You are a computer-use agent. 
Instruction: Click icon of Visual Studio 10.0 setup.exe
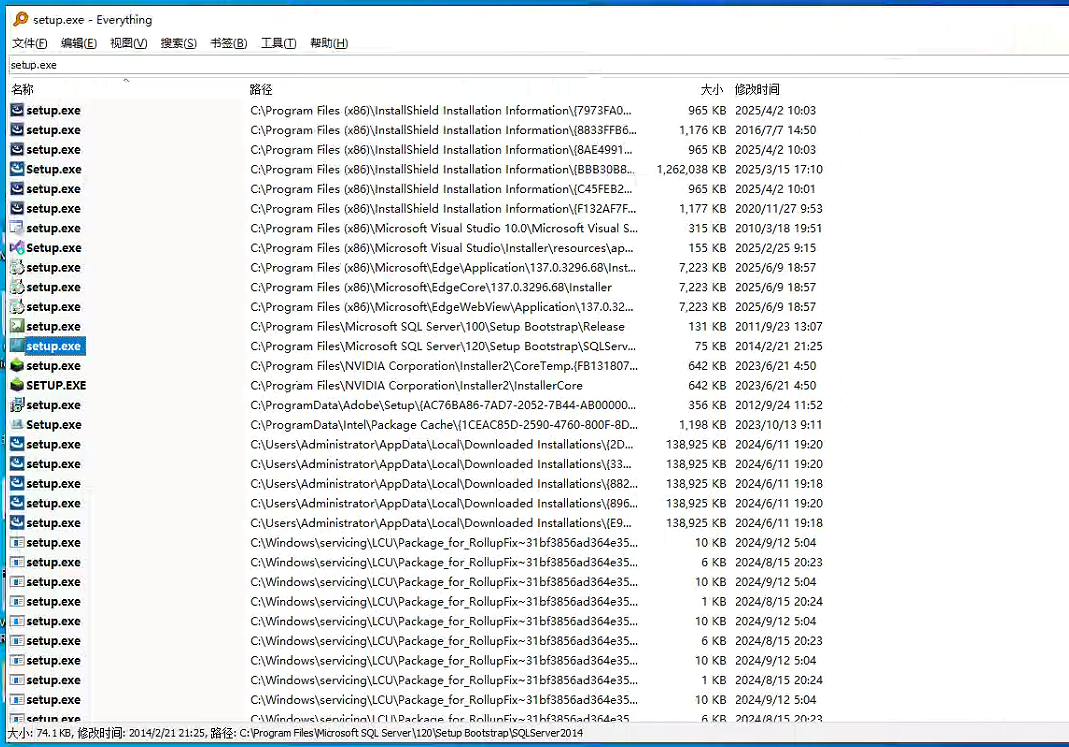17,228
